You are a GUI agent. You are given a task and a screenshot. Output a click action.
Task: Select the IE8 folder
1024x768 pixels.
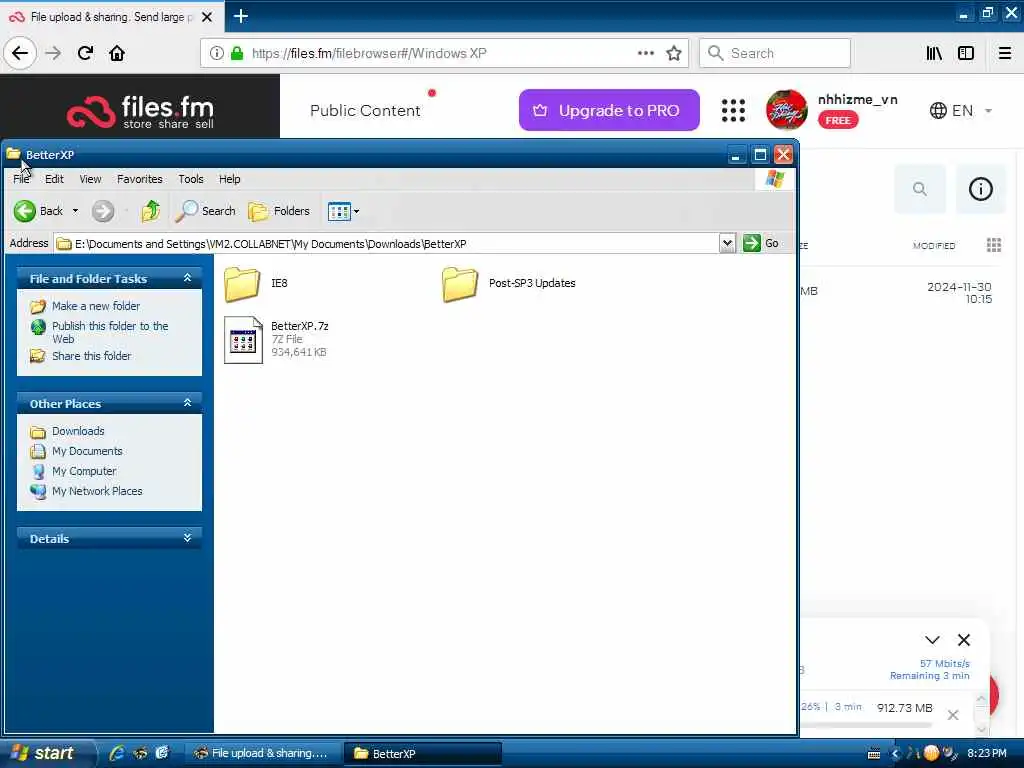coord(256,284)
